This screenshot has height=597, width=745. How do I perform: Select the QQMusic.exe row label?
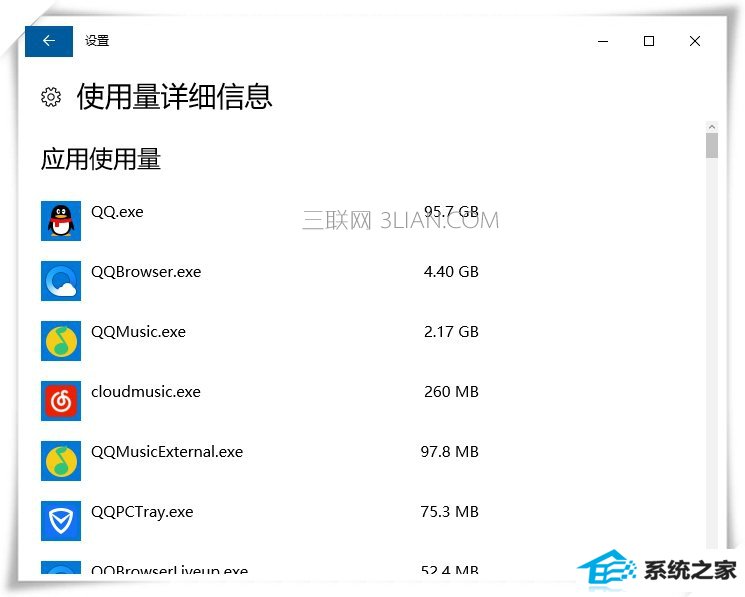(x=138, y=332)
